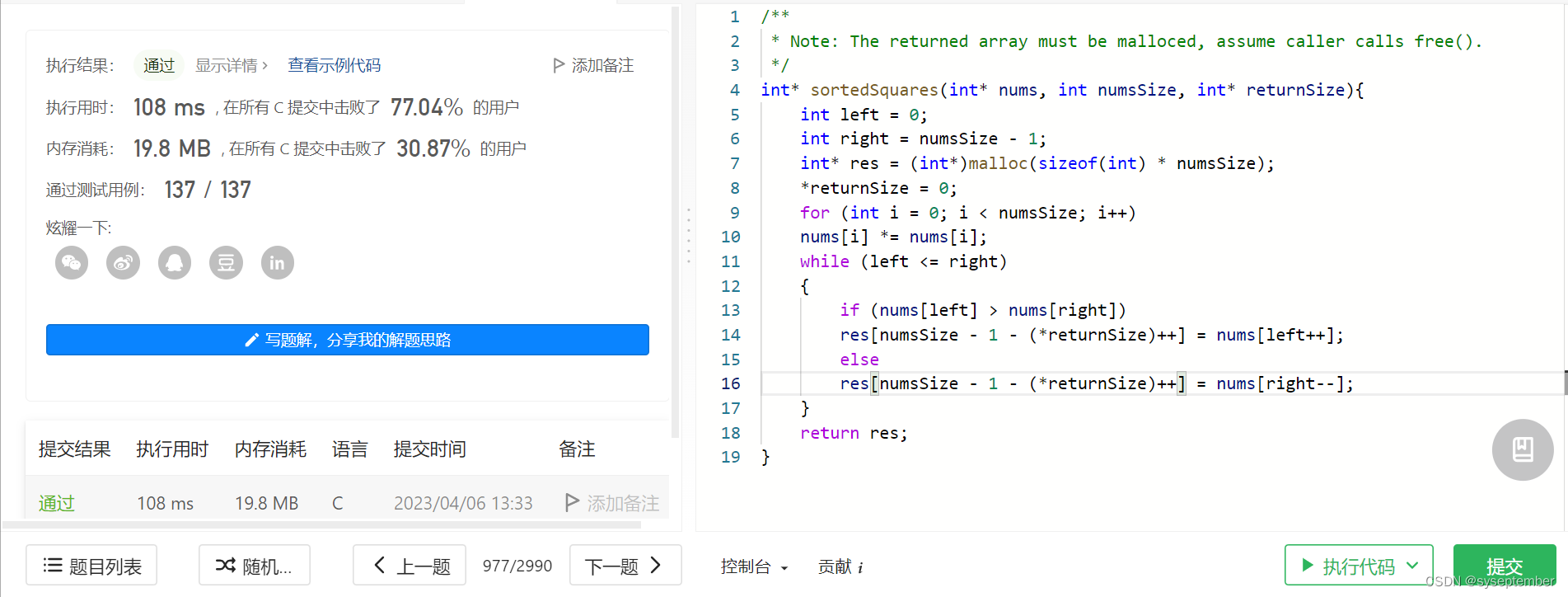The width and height of the screenshot is (1568, 597).
Task: Click the 备注 column header
Action: (577, 449)
